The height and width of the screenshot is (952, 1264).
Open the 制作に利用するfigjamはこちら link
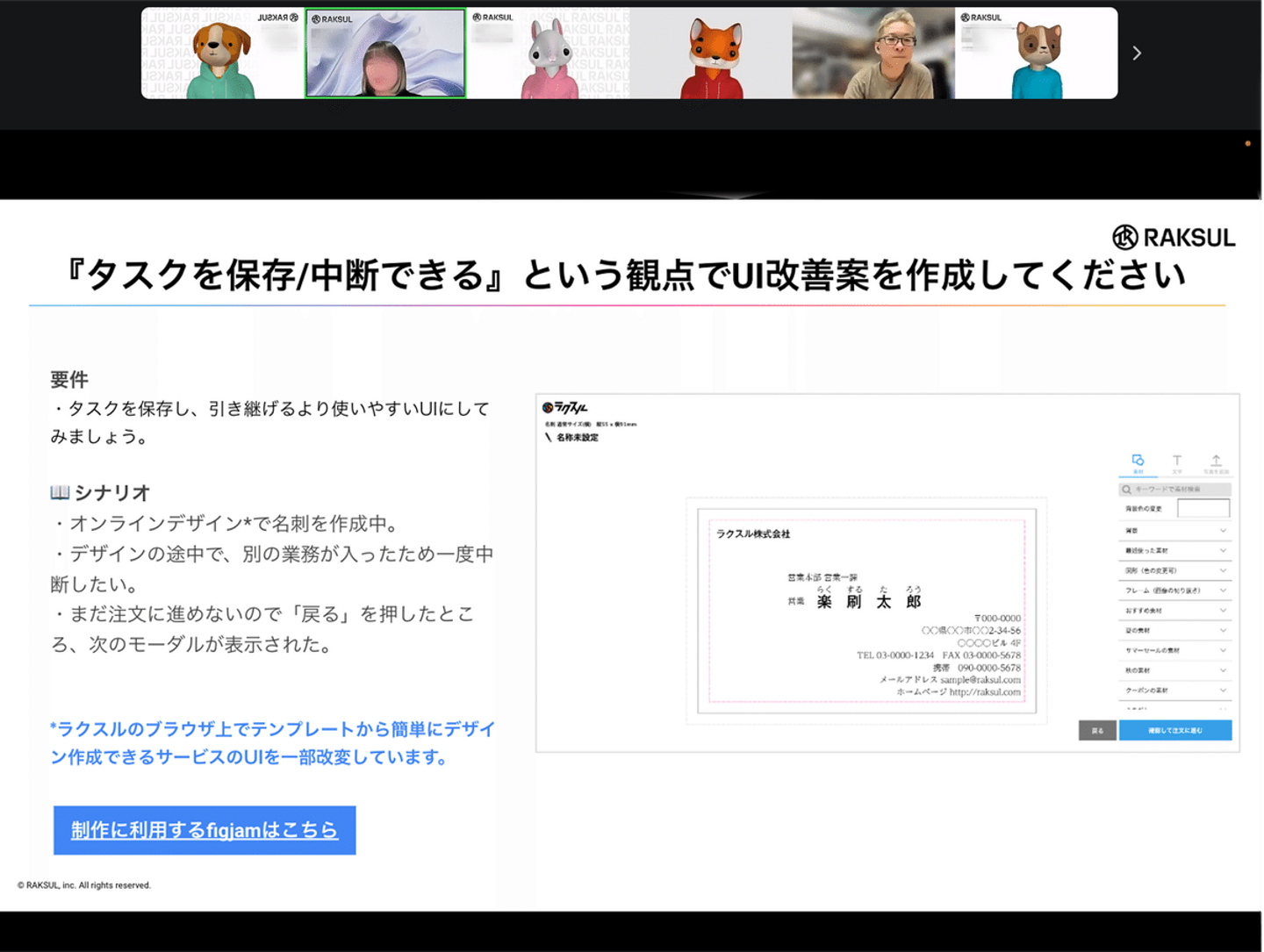(205, 830)
